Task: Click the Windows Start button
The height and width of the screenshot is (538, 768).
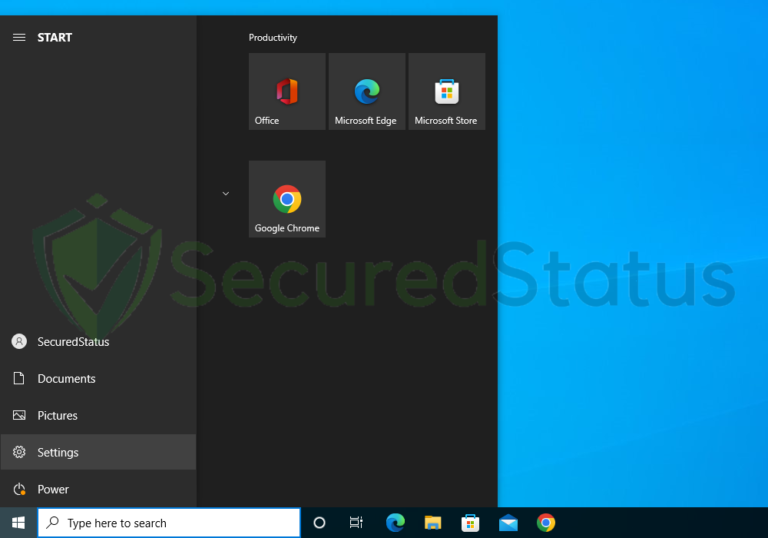Action: [x=19, y=523]
